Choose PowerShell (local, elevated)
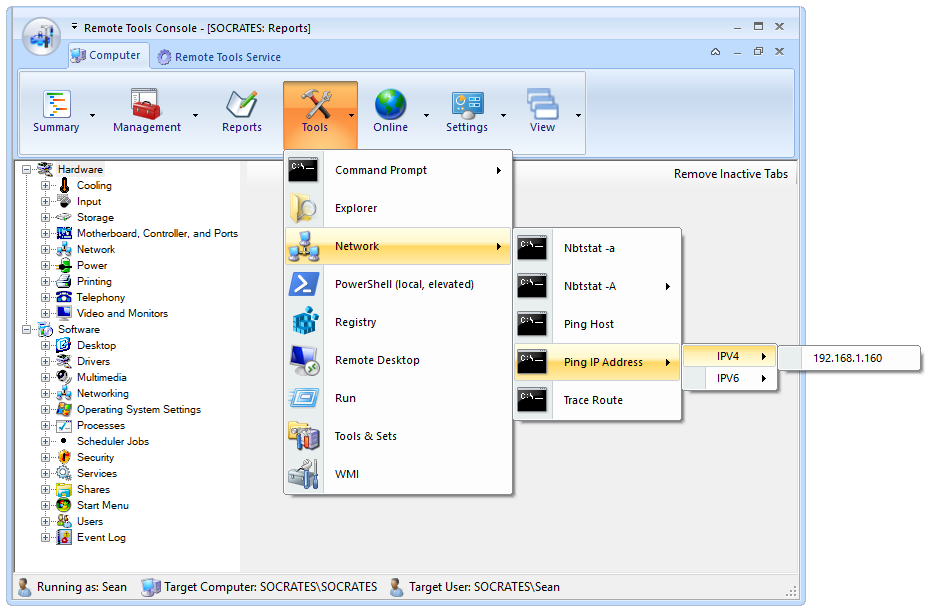930x610 pixels. point(398,284)
